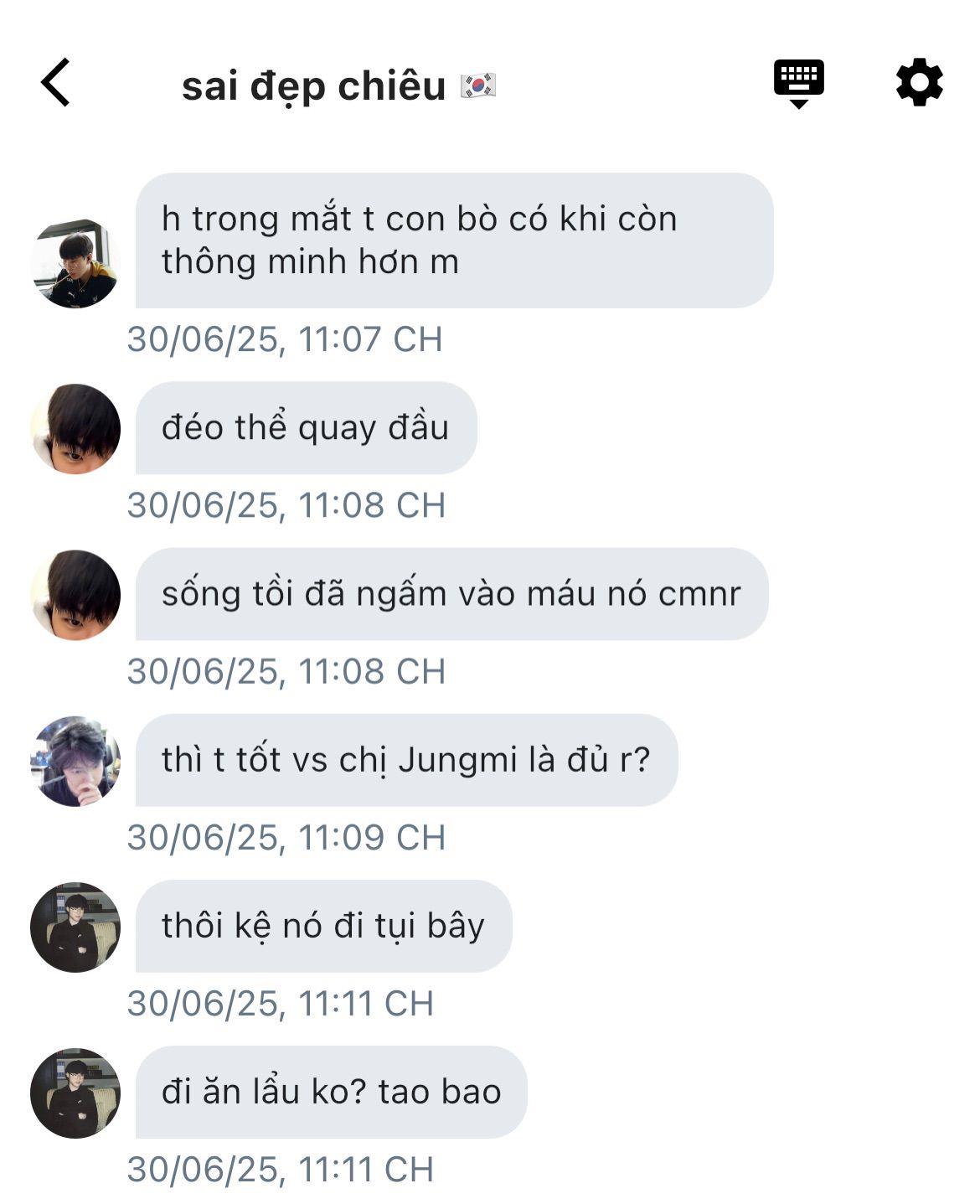Select message bubble 'đéo thể quay đầu'
The width and height of the screenshot is (980, 1204).
coord(306,428)
